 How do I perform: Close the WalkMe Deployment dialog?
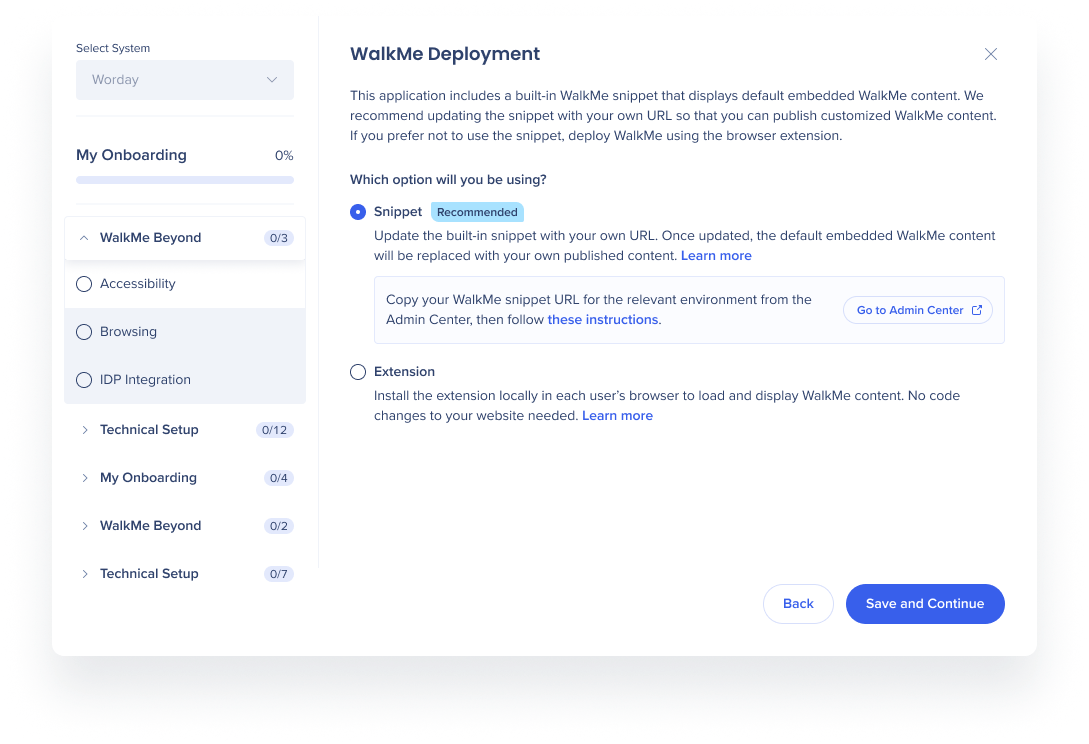click(x=990, y=54)
